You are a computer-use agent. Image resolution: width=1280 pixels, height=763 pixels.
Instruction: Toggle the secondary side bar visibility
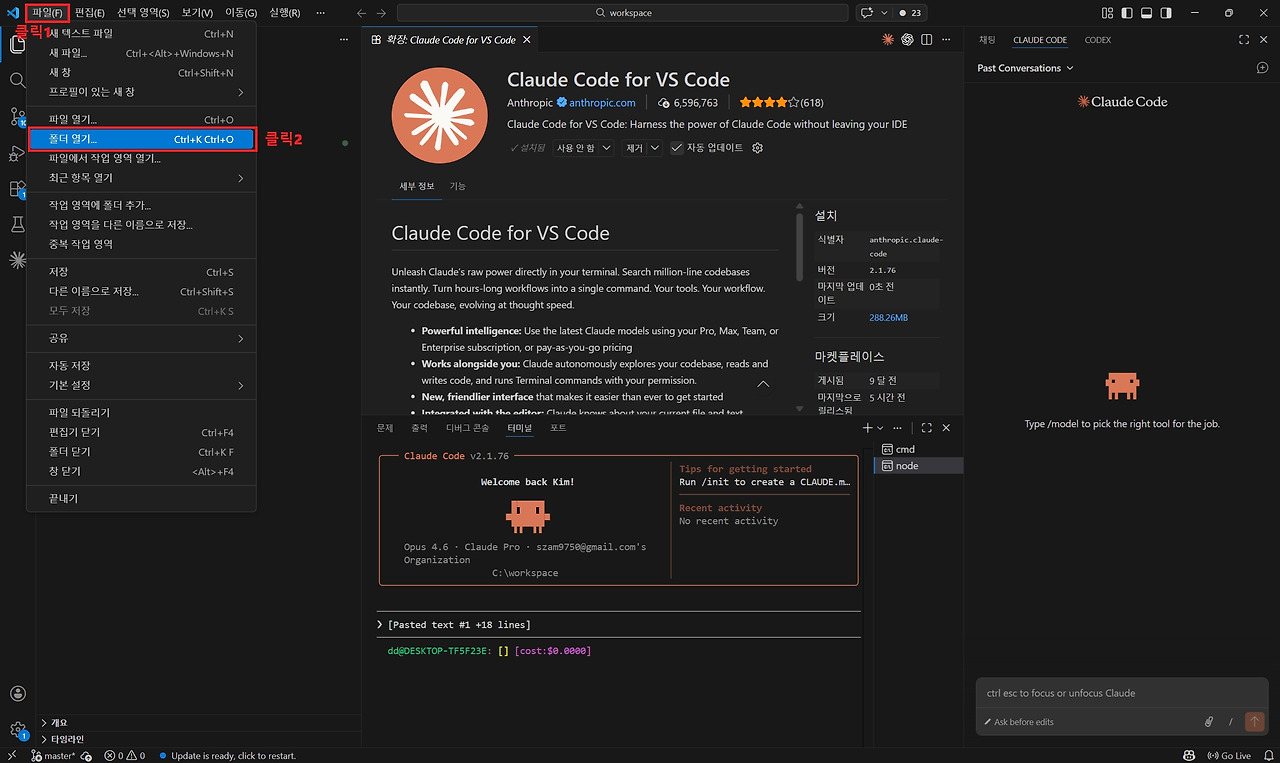1165,13
